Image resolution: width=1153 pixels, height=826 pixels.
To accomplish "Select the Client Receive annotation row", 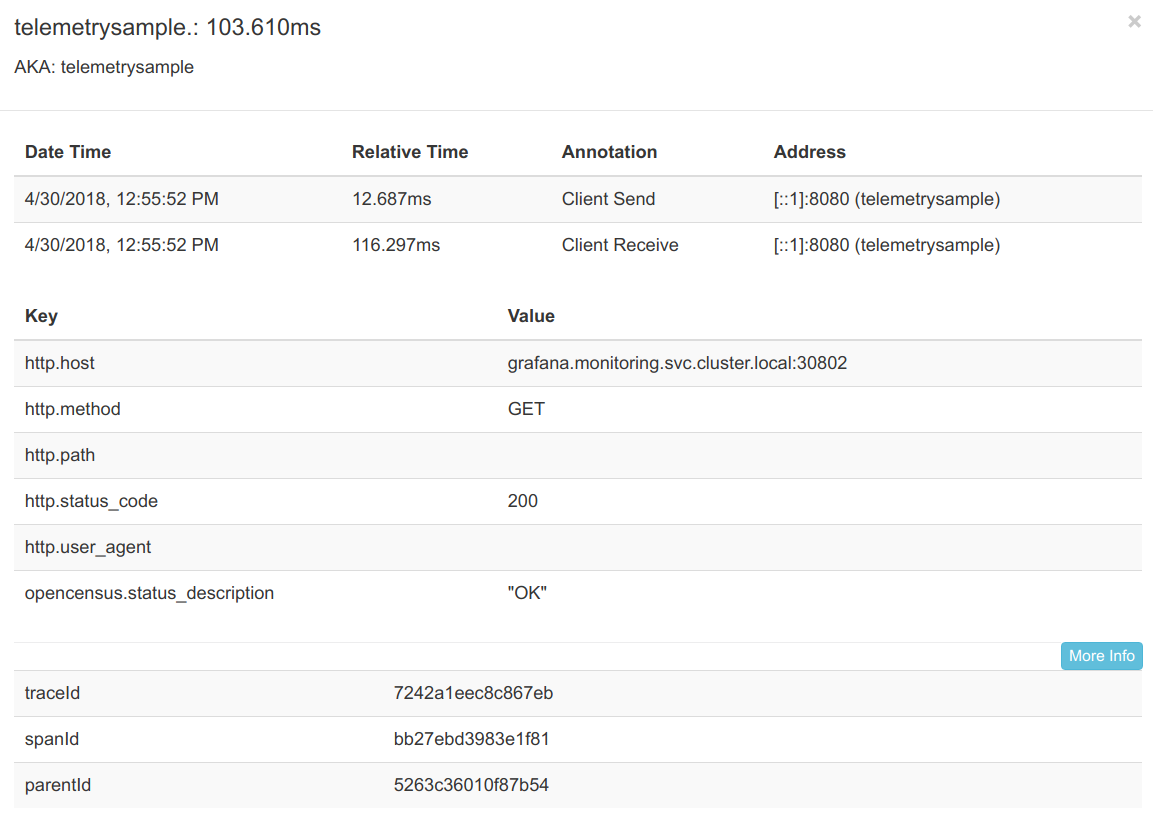I will pos(578,245).
